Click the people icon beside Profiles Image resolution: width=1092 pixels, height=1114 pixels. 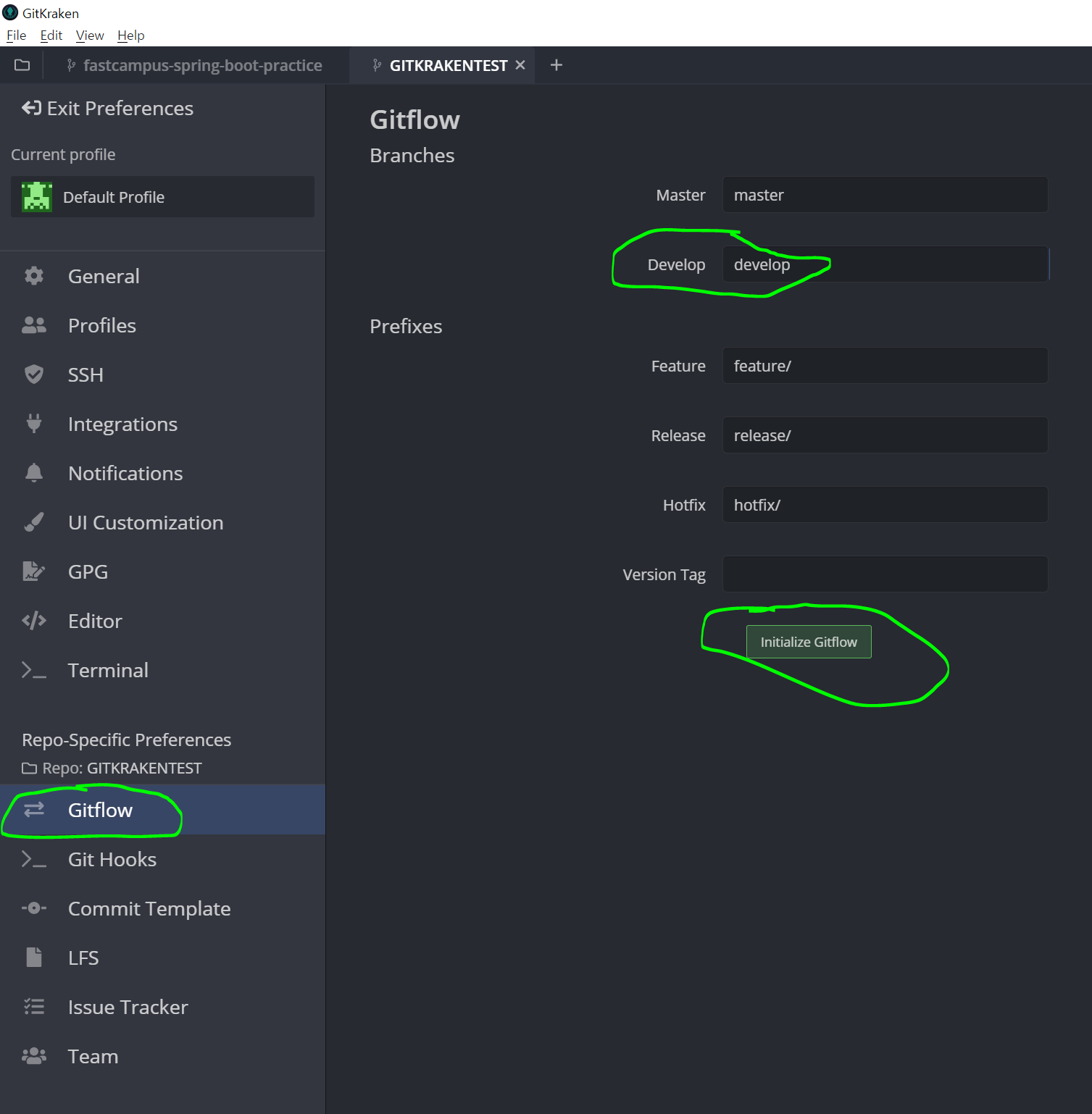(34, 325)
